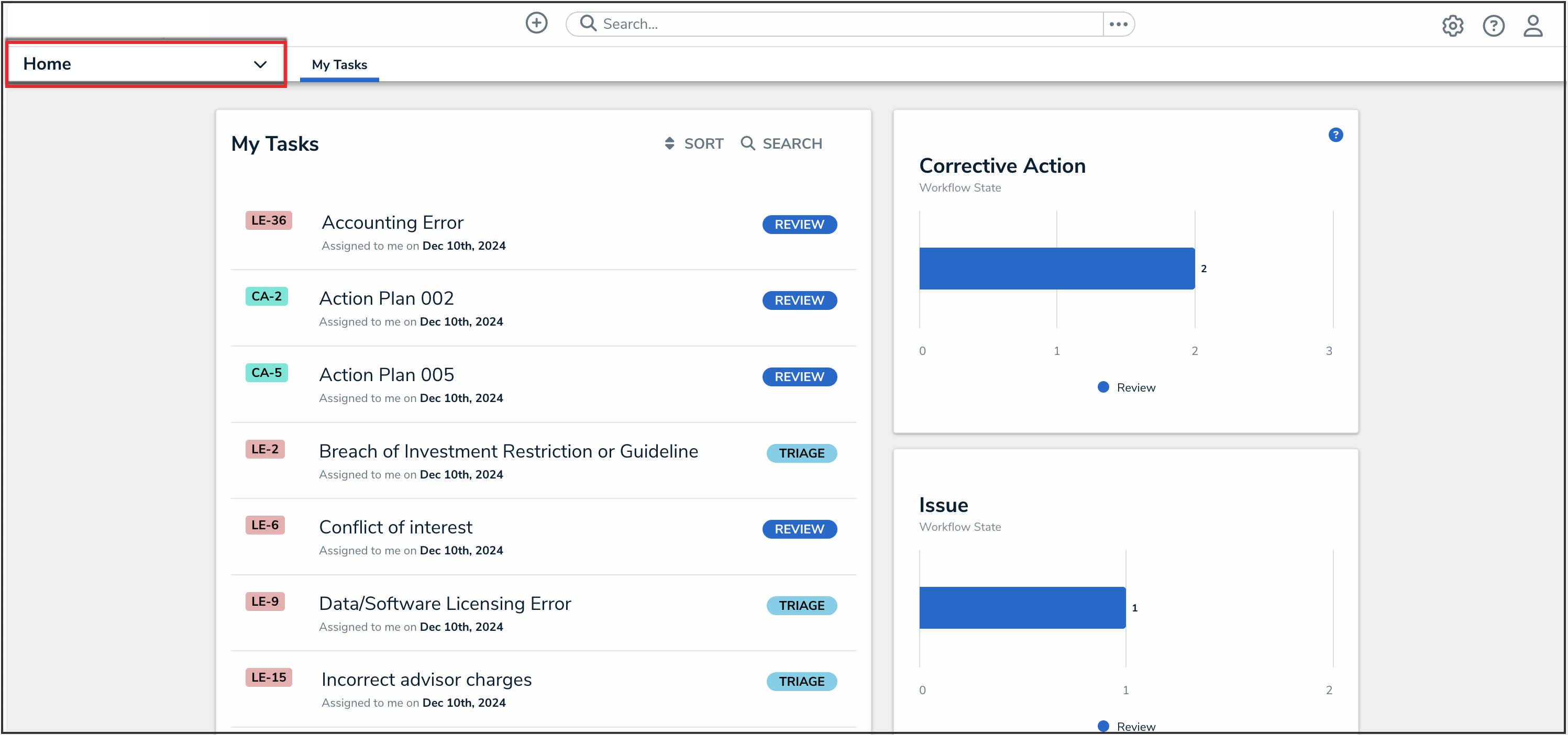Click the LE-2 task ID tag

(x=265, y=449)
